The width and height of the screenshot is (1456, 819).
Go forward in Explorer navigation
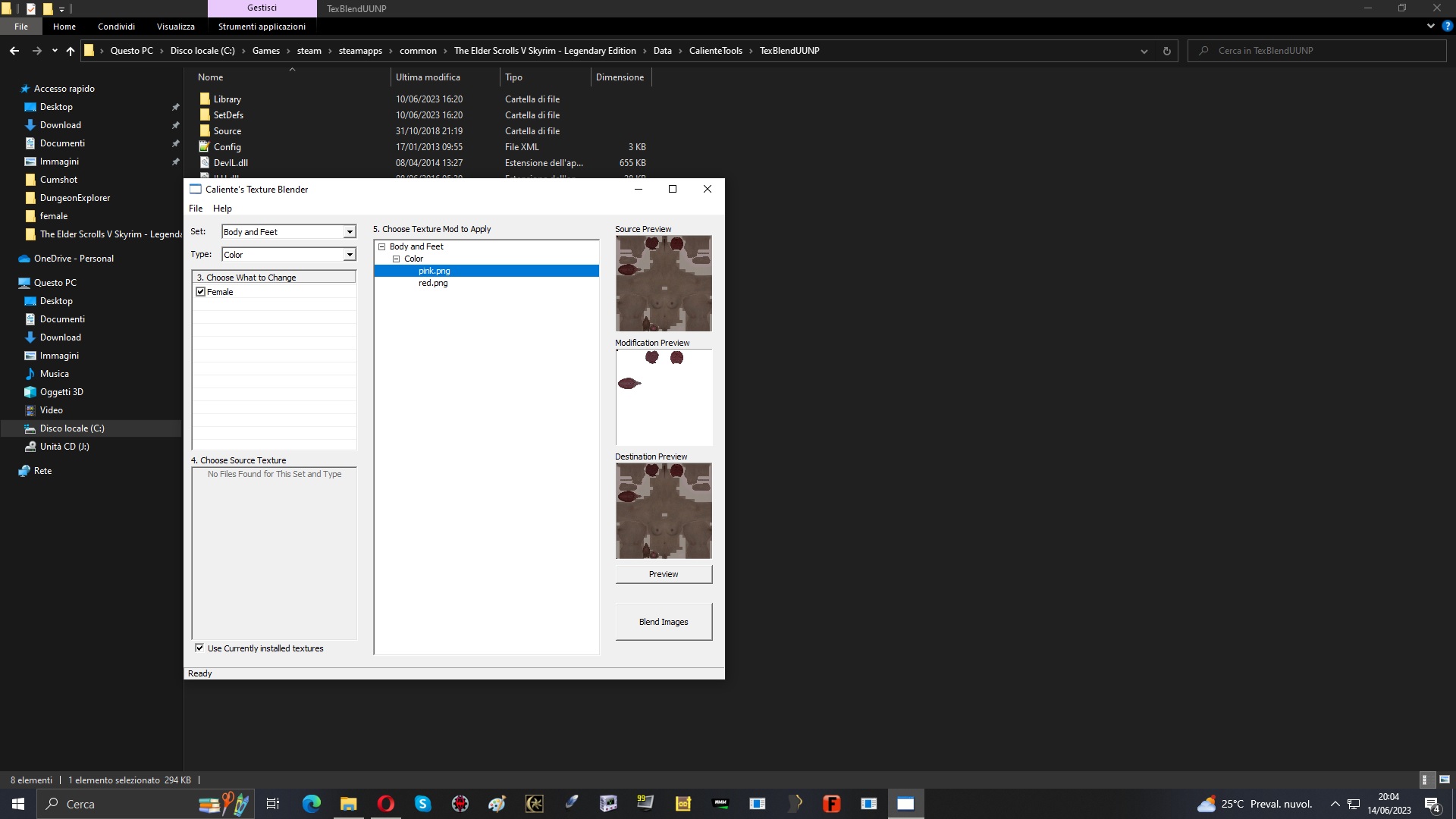coord(36,51)
